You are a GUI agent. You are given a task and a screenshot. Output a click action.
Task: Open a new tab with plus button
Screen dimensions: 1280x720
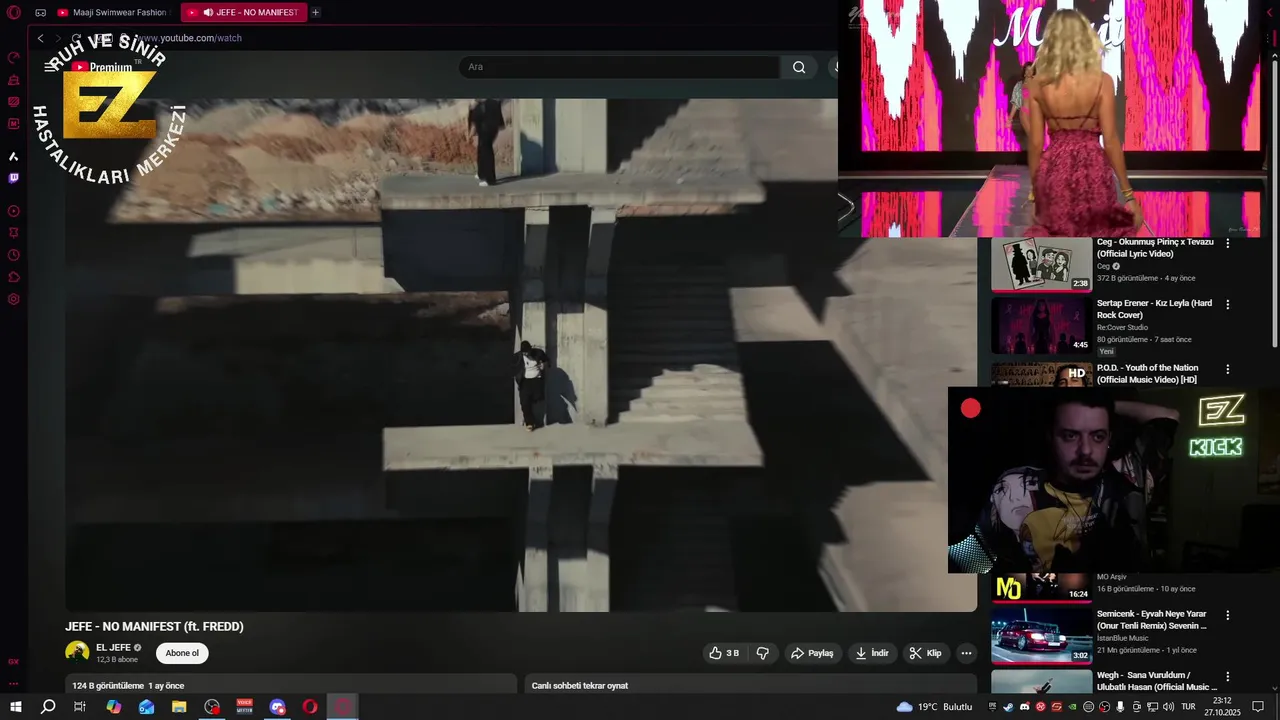315,13
